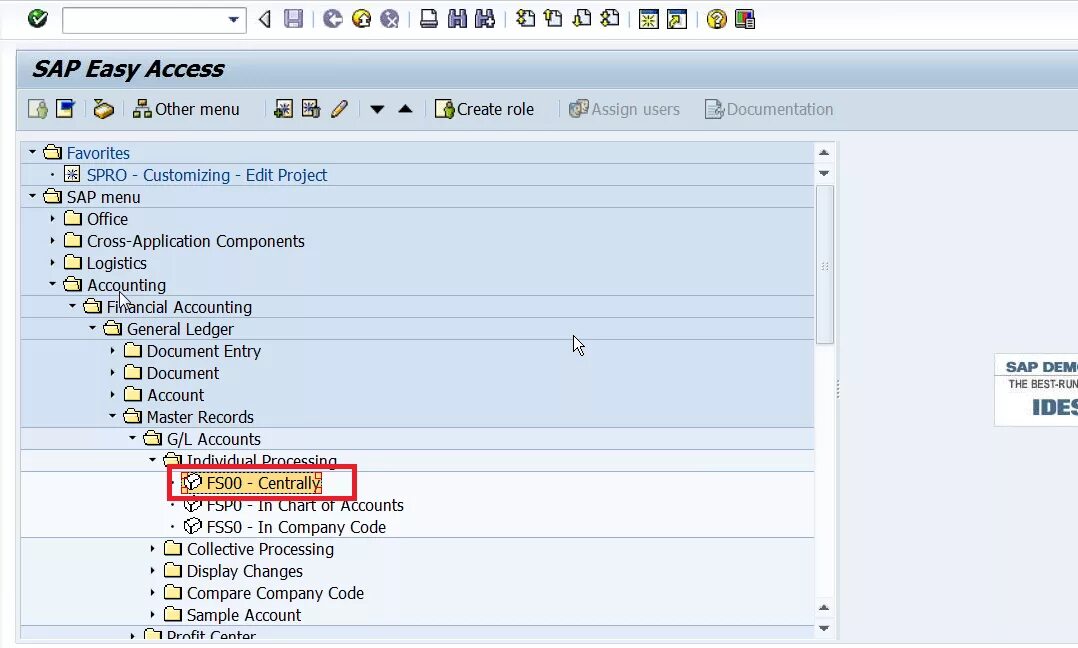Collapse the General Ledger folder
This screenshot has width=1078, height=648.
[x=92, y=328]
